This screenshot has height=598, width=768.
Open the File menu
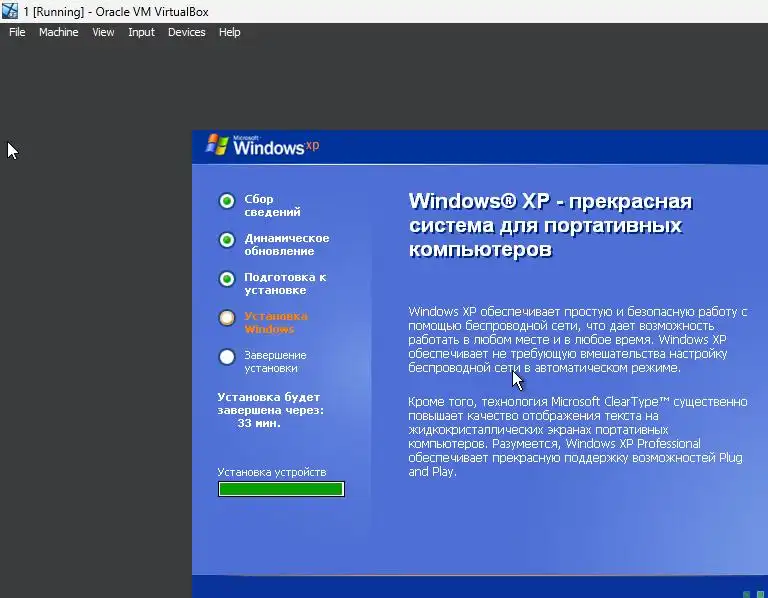coord(17,32)
